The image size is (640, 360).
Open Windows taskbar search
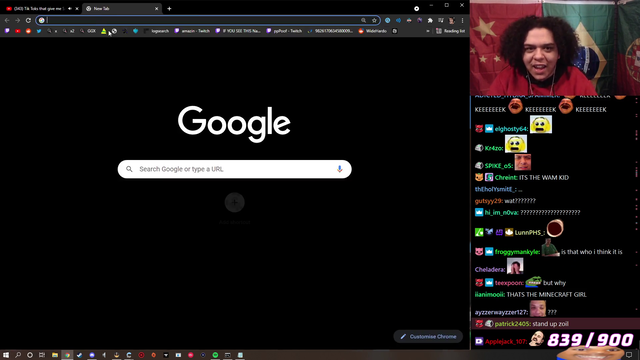18,355
